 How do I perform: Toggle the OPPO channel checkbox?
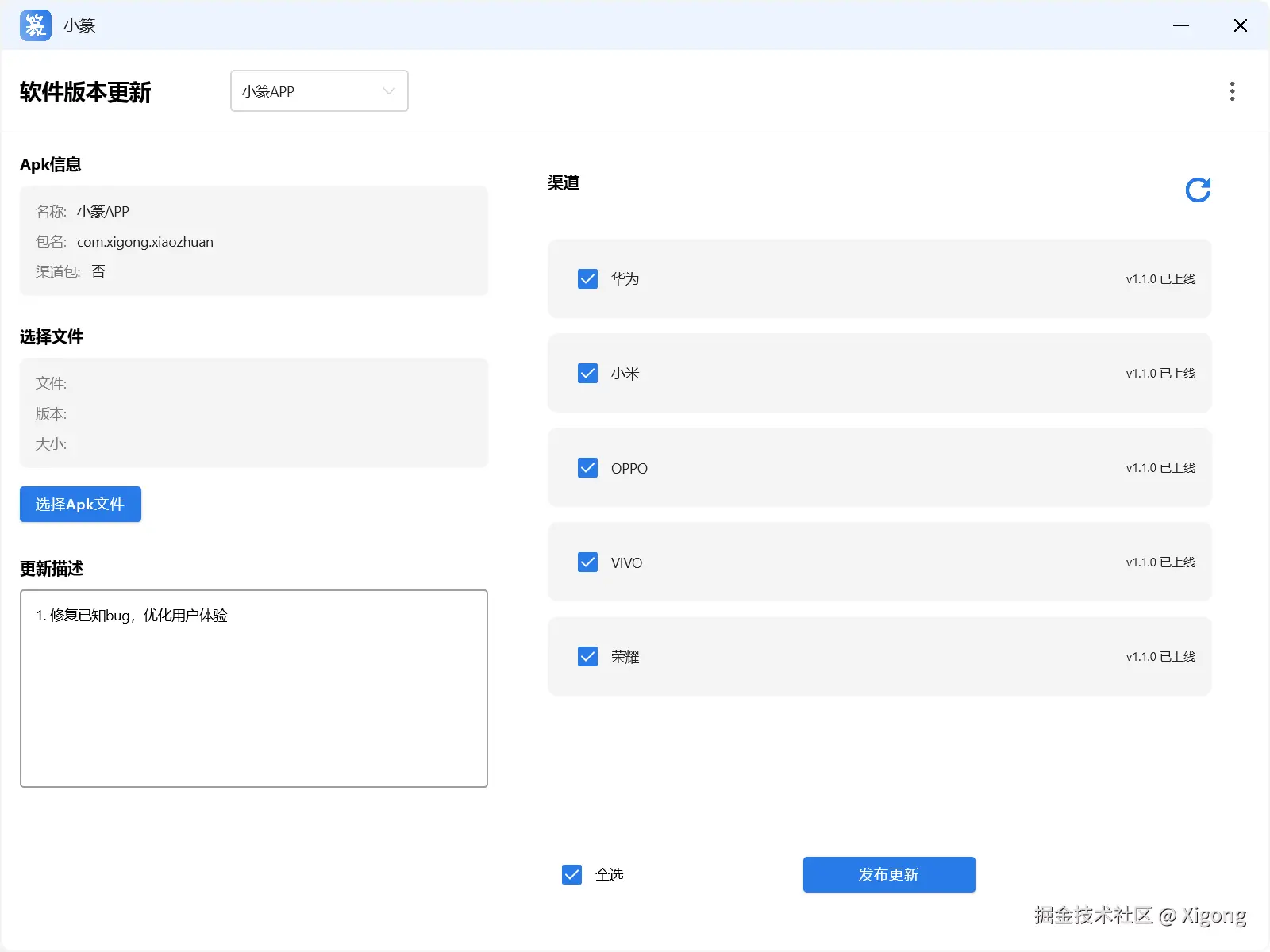click(587, 468)
